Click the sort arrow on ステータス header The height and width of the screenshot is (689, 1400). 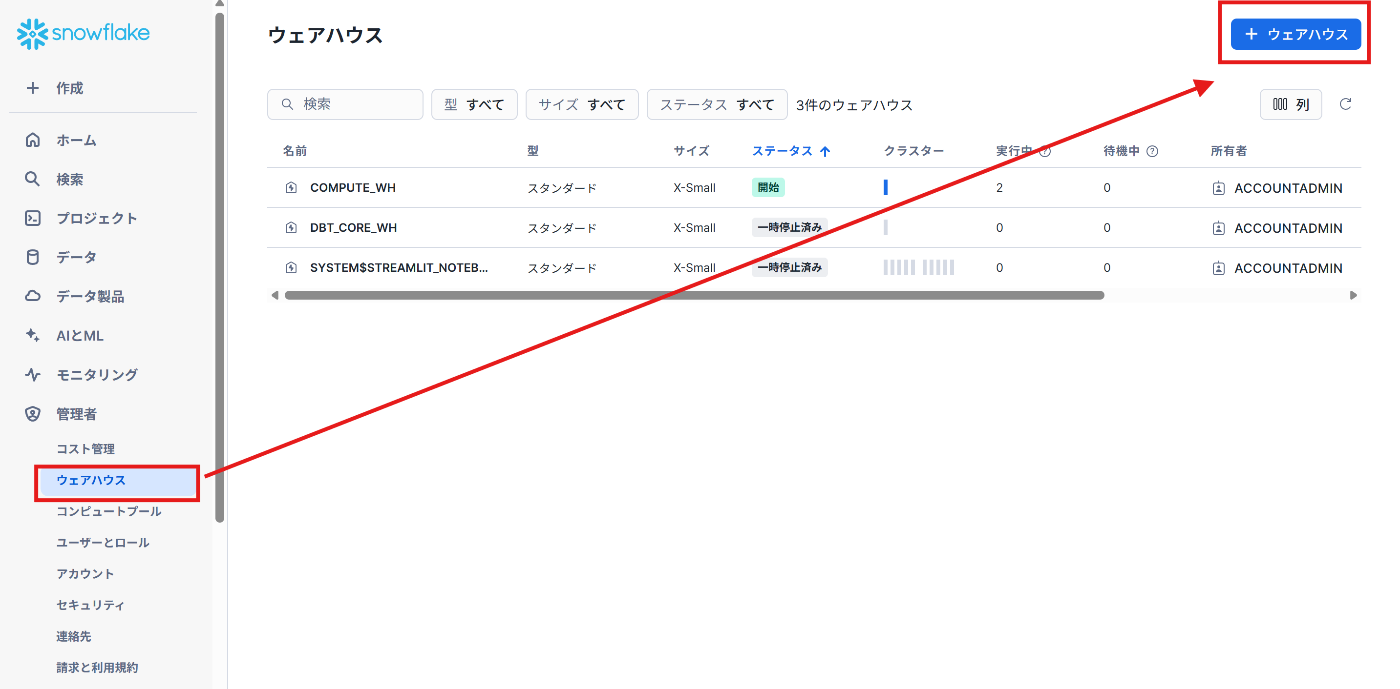coord(825,151)
